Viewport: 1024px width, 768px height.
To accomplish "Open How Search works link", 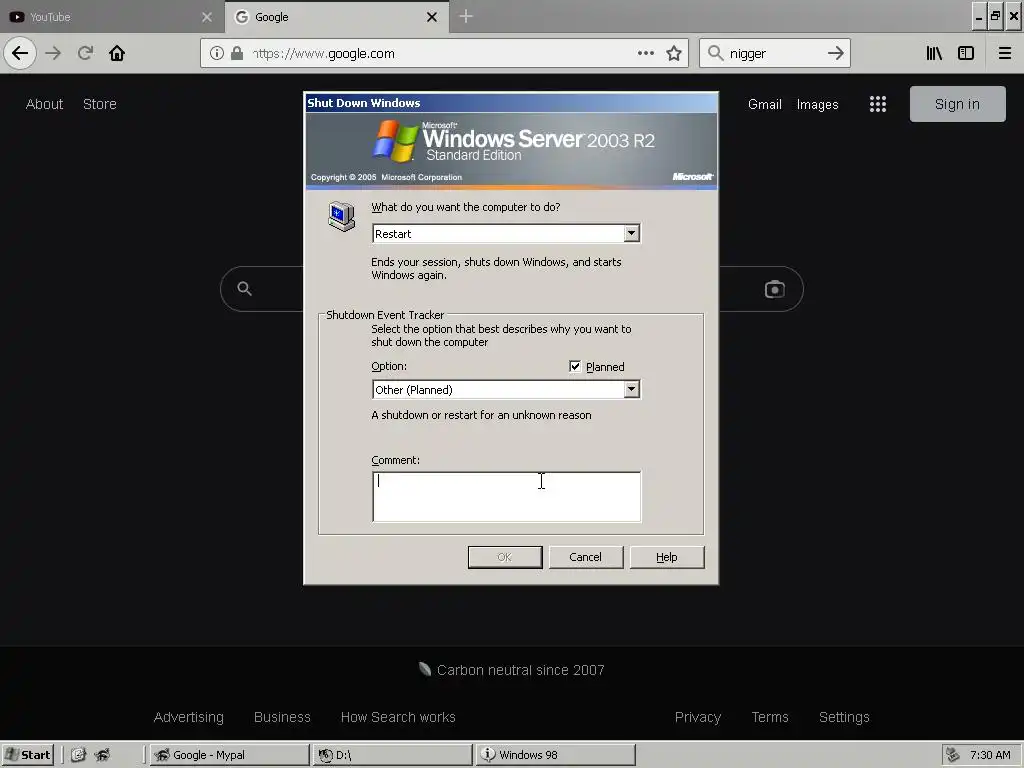I will pos(398,717).
